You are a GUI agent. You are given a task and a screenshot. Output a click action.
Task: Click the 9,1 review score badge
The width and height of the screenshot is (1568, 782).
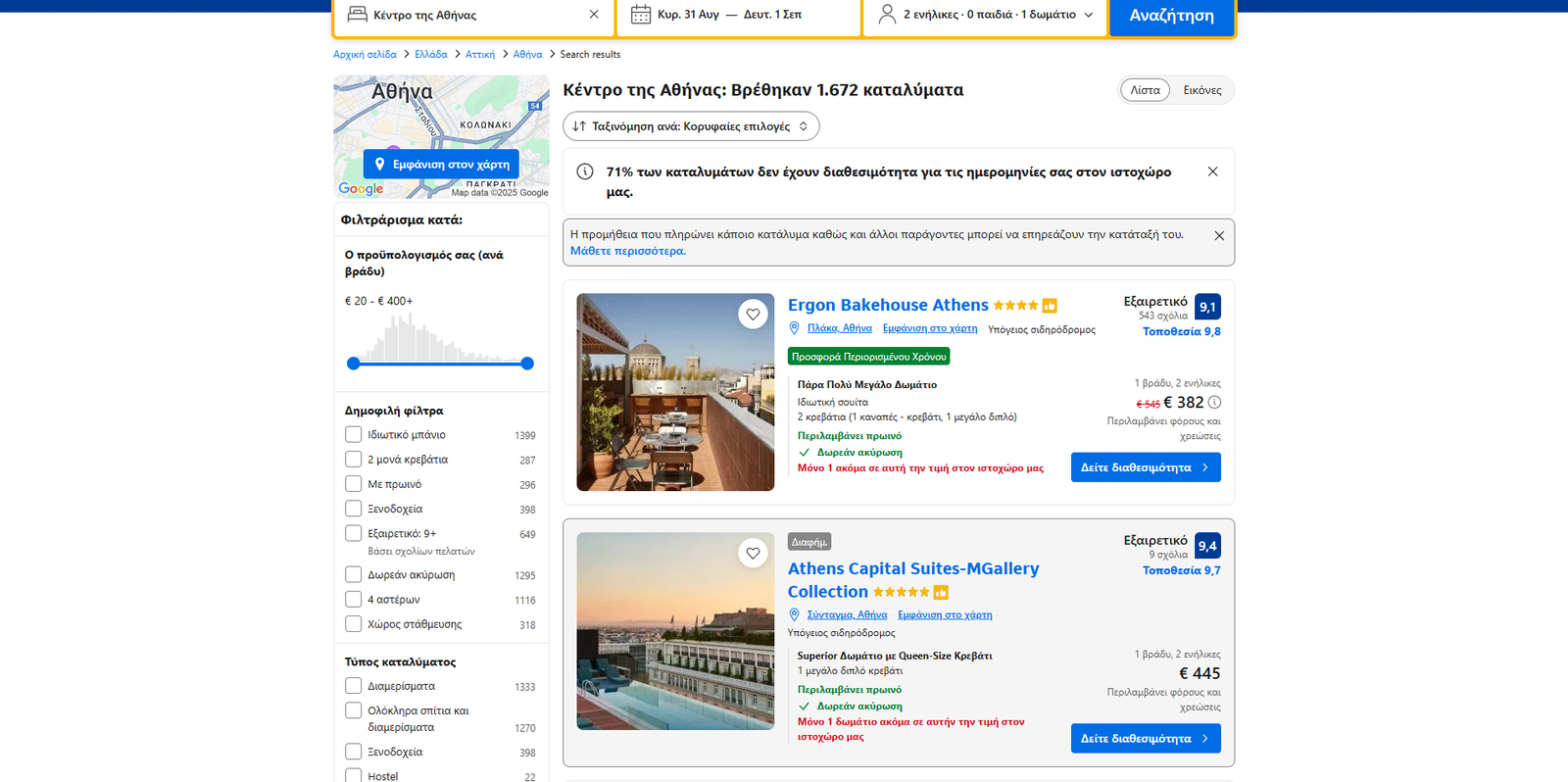click(x=1207, y=307)
